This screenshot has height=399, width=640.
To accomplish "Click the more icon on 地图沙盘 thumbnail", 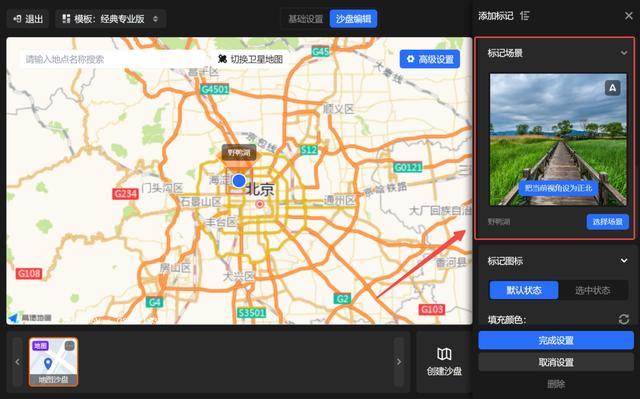I will tap(70, 346).
